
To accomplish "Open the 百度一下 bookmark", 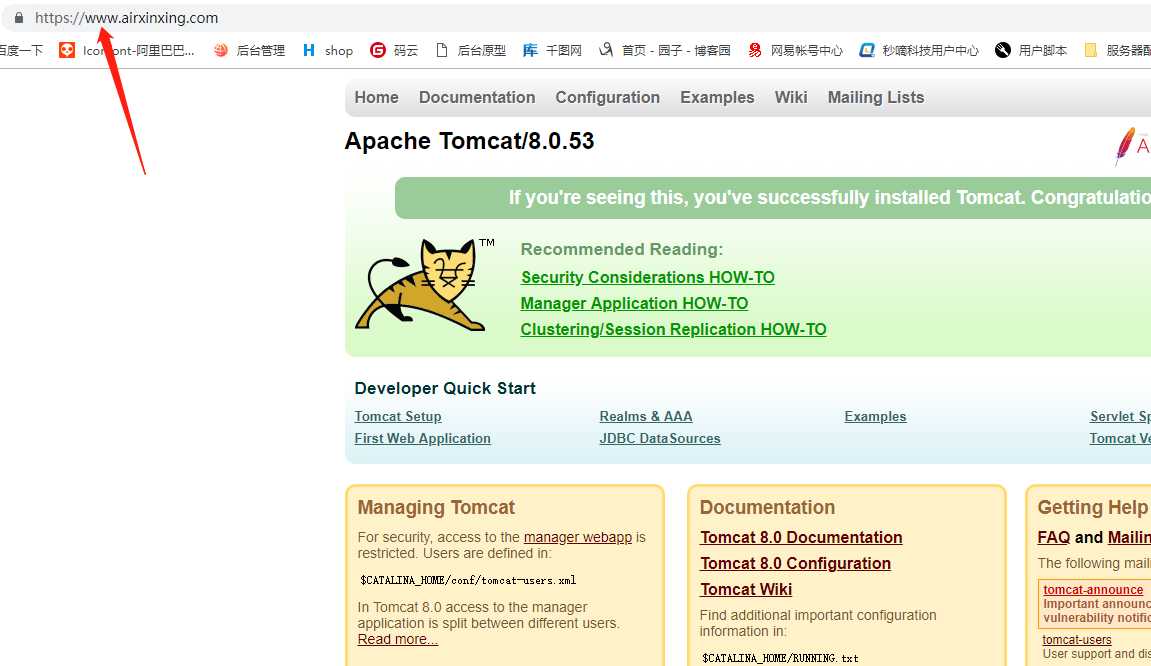I will [x=21, y=50].
